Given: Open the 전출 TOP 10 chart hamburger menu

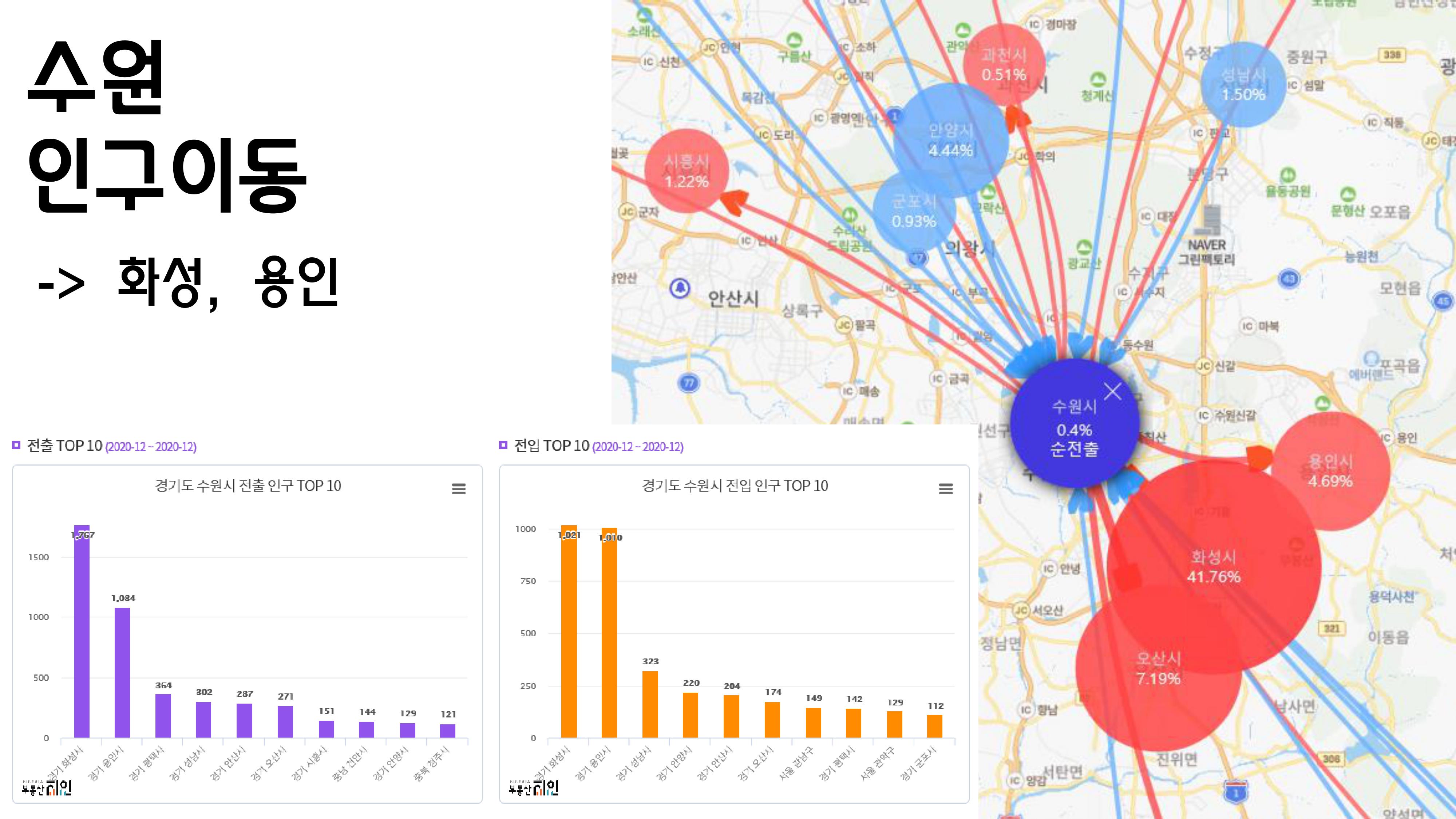Looking at the screenshot, I should 458,489.
